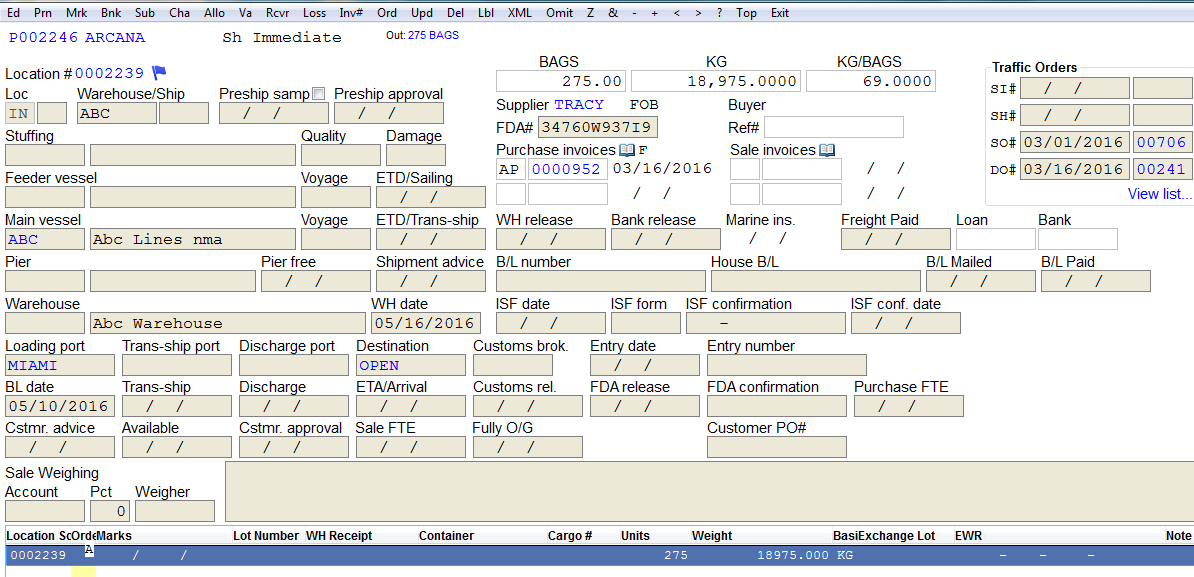Click the Weigher input field
This screenshot has height=577, width=1194.
pos(175,511)
